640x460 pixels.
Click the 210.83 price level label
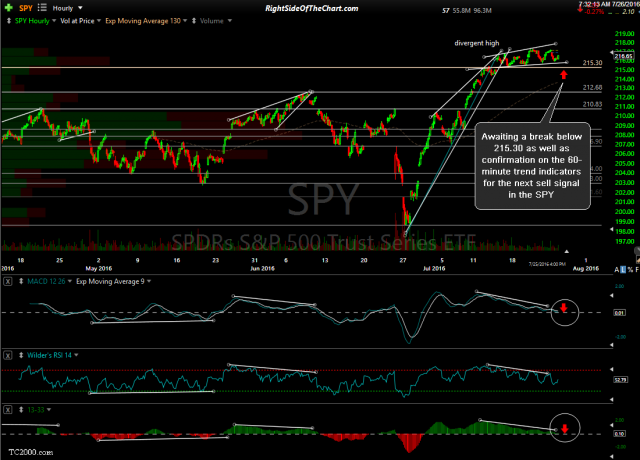(x=592, y=104)
